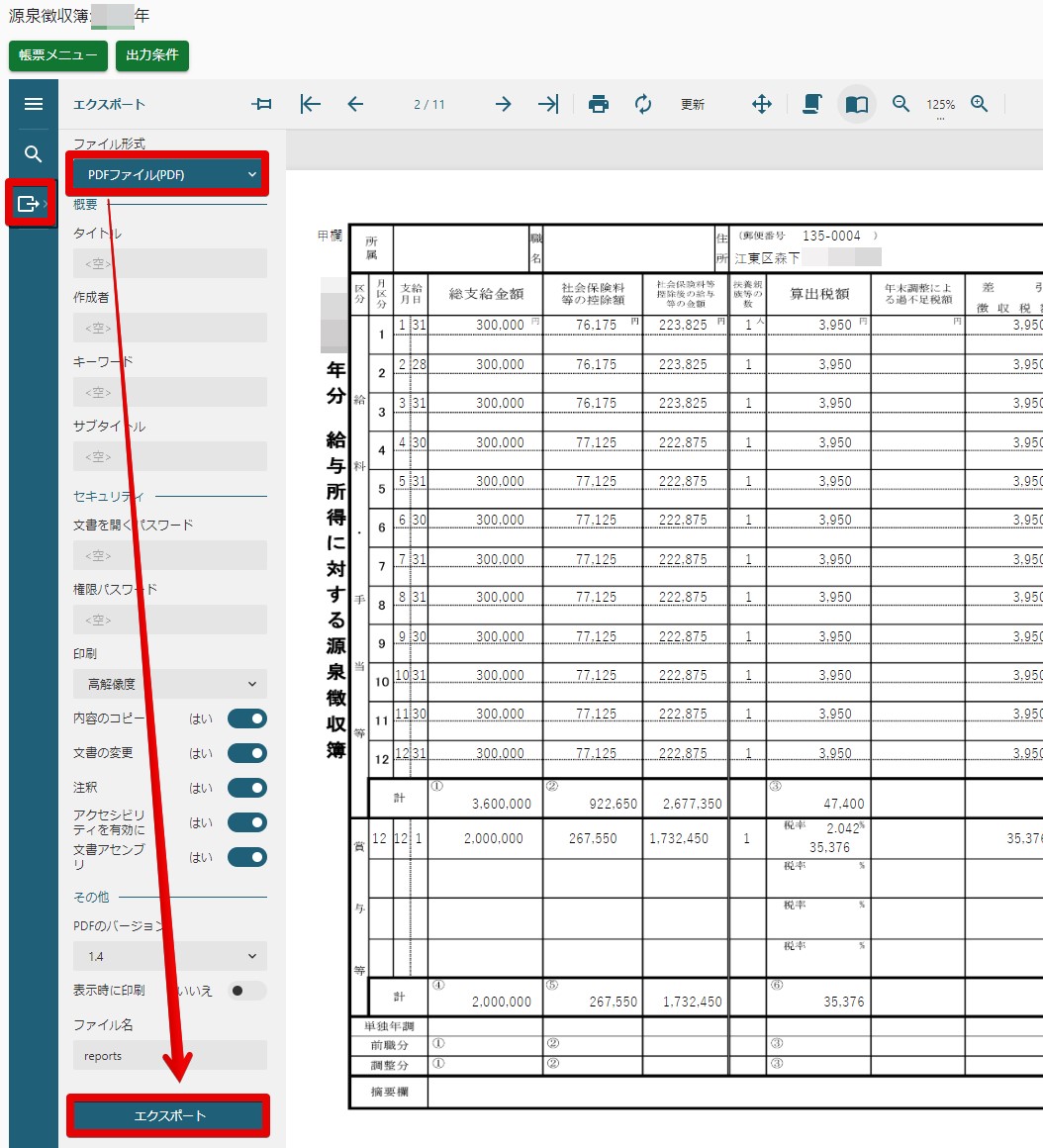
Task: Click the タイトル input field
Action: pyautogui.click(x=170, y=263)
